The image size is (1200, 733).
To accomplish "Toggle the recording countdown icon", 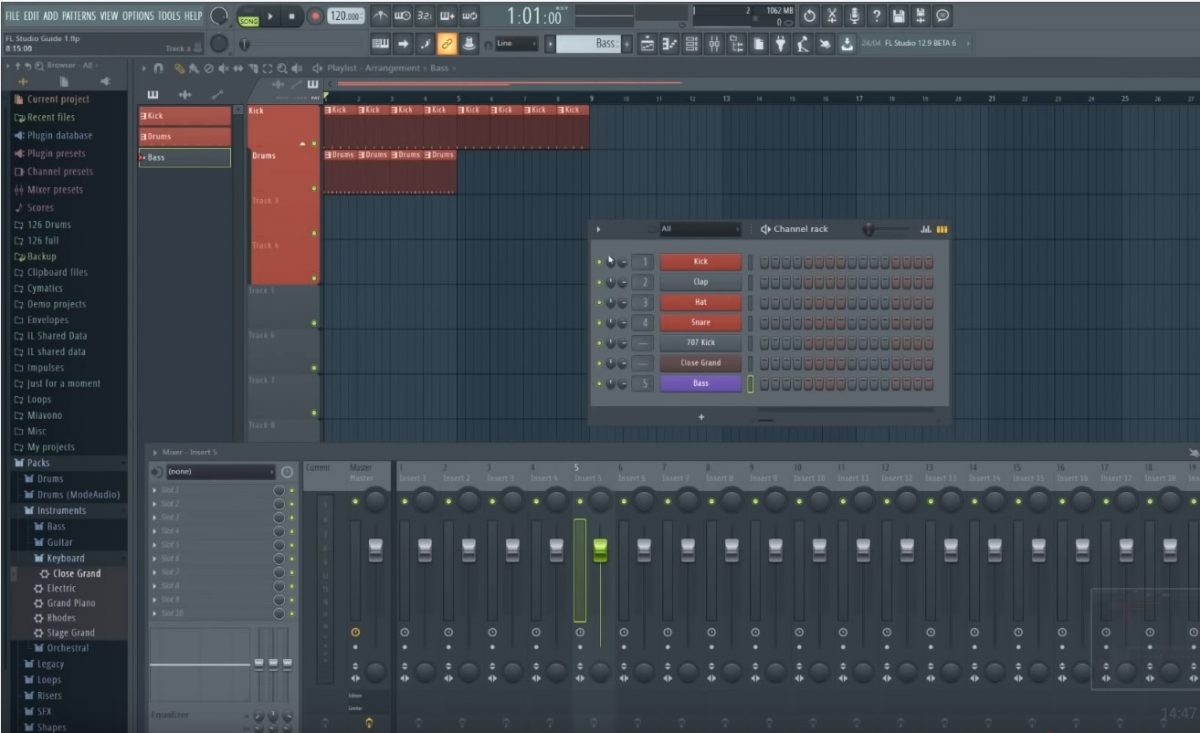I will coord(425,16).
